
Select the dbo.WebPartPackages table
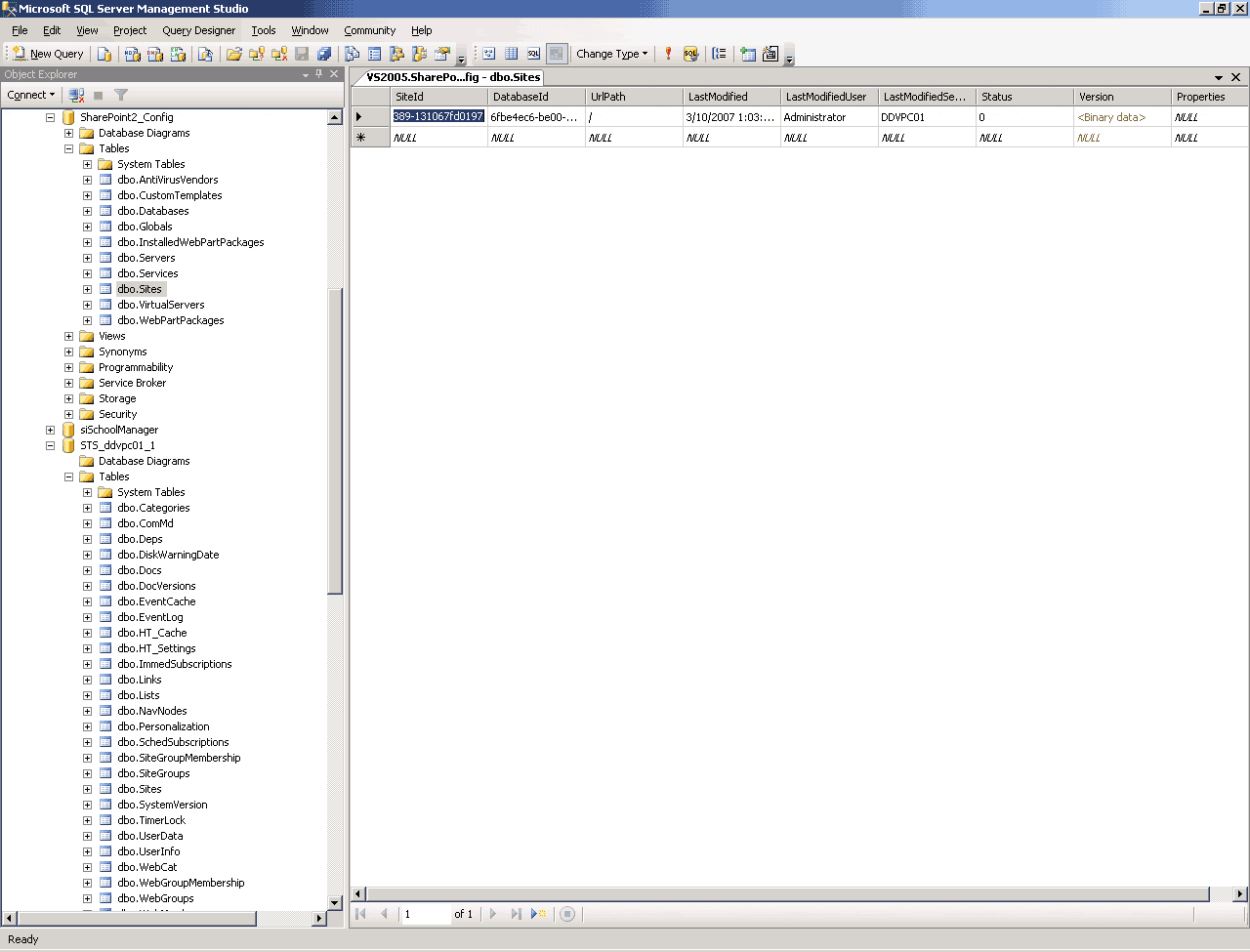pyautogui.click(x=171, y=320)
